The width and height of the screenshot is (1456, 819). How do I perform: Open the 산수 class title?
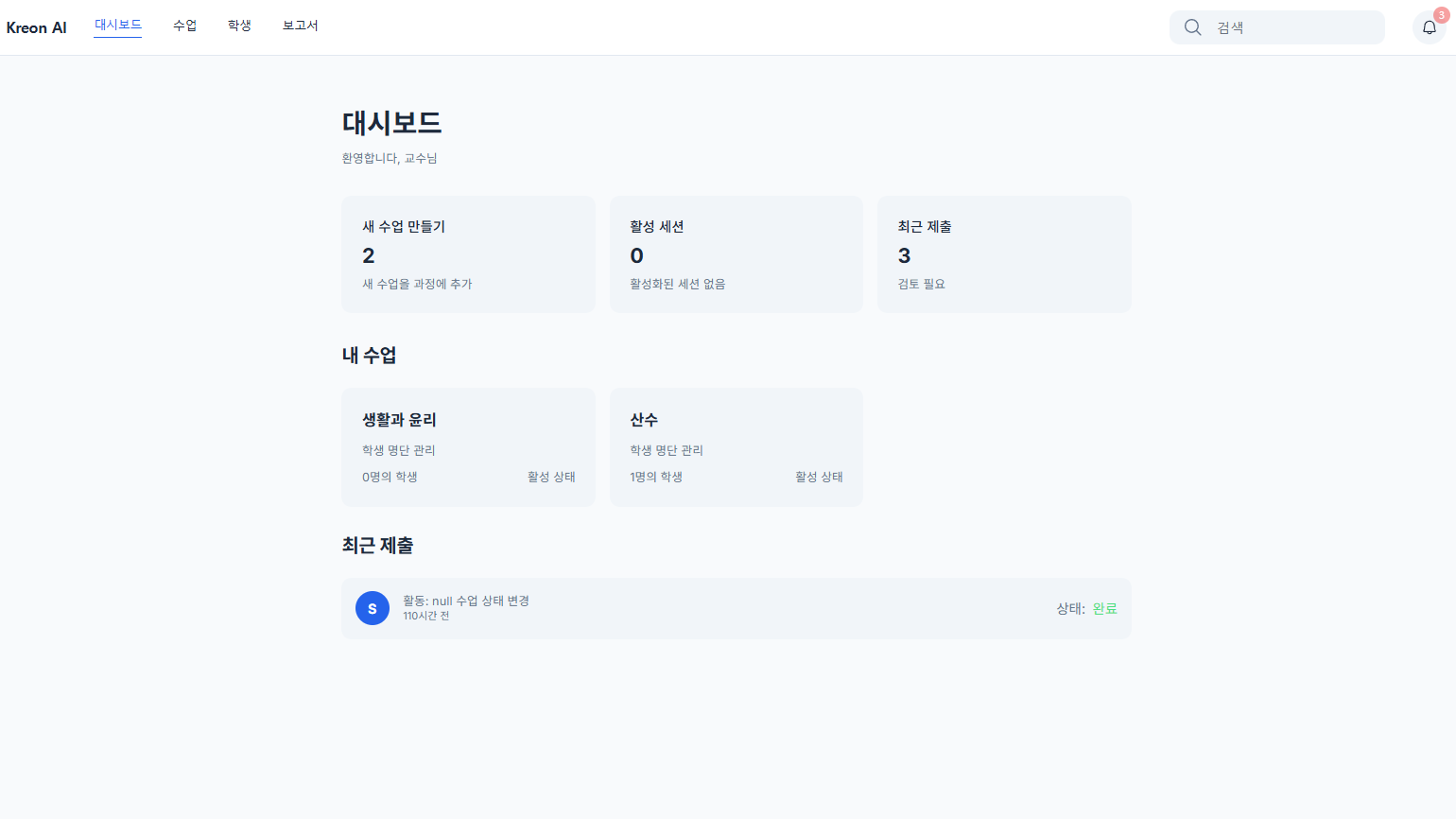tap(644, 420)
